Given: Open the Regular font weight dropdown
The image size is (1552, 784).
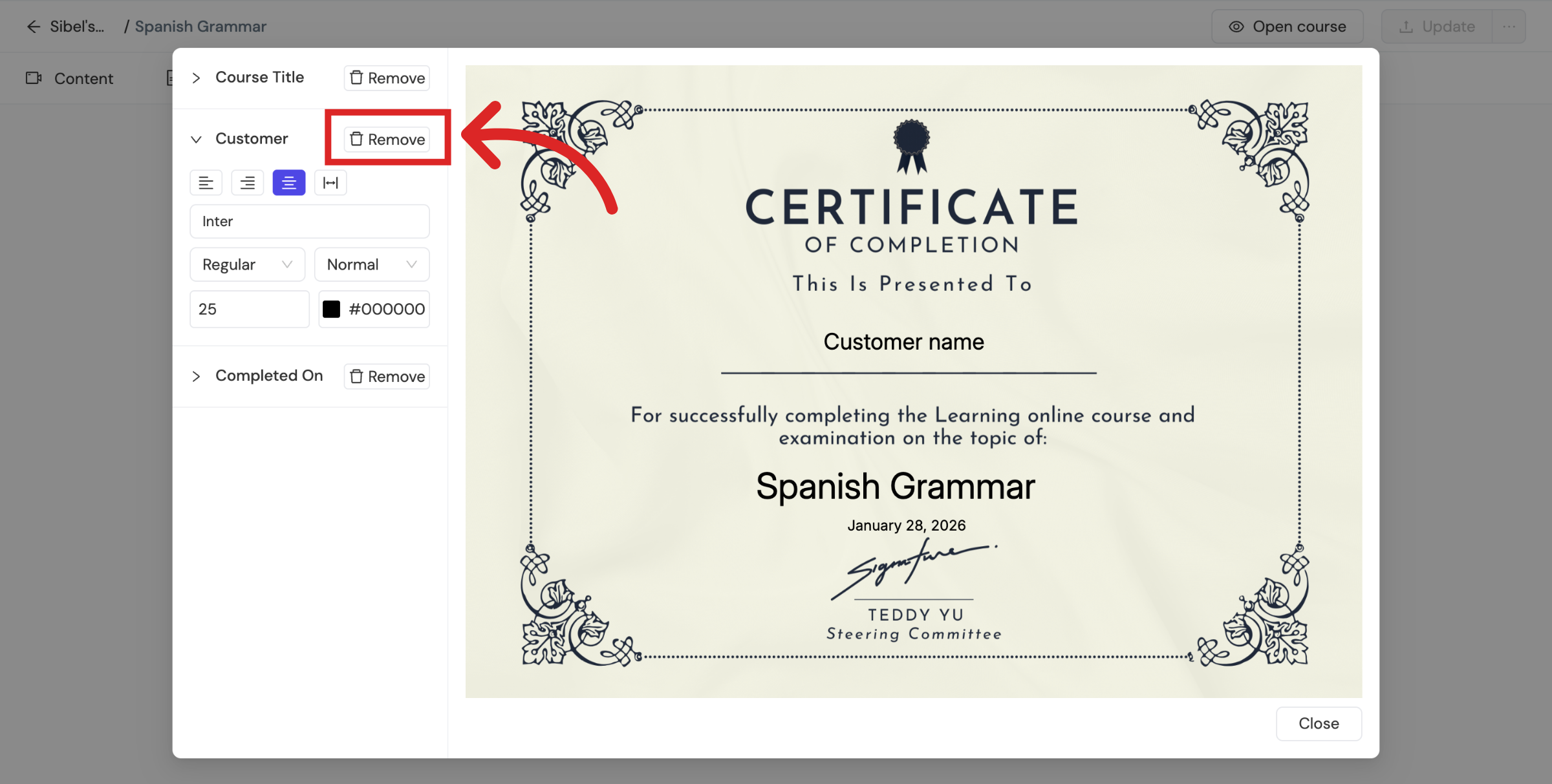Looking at the screenshot, I should point(247,265).
